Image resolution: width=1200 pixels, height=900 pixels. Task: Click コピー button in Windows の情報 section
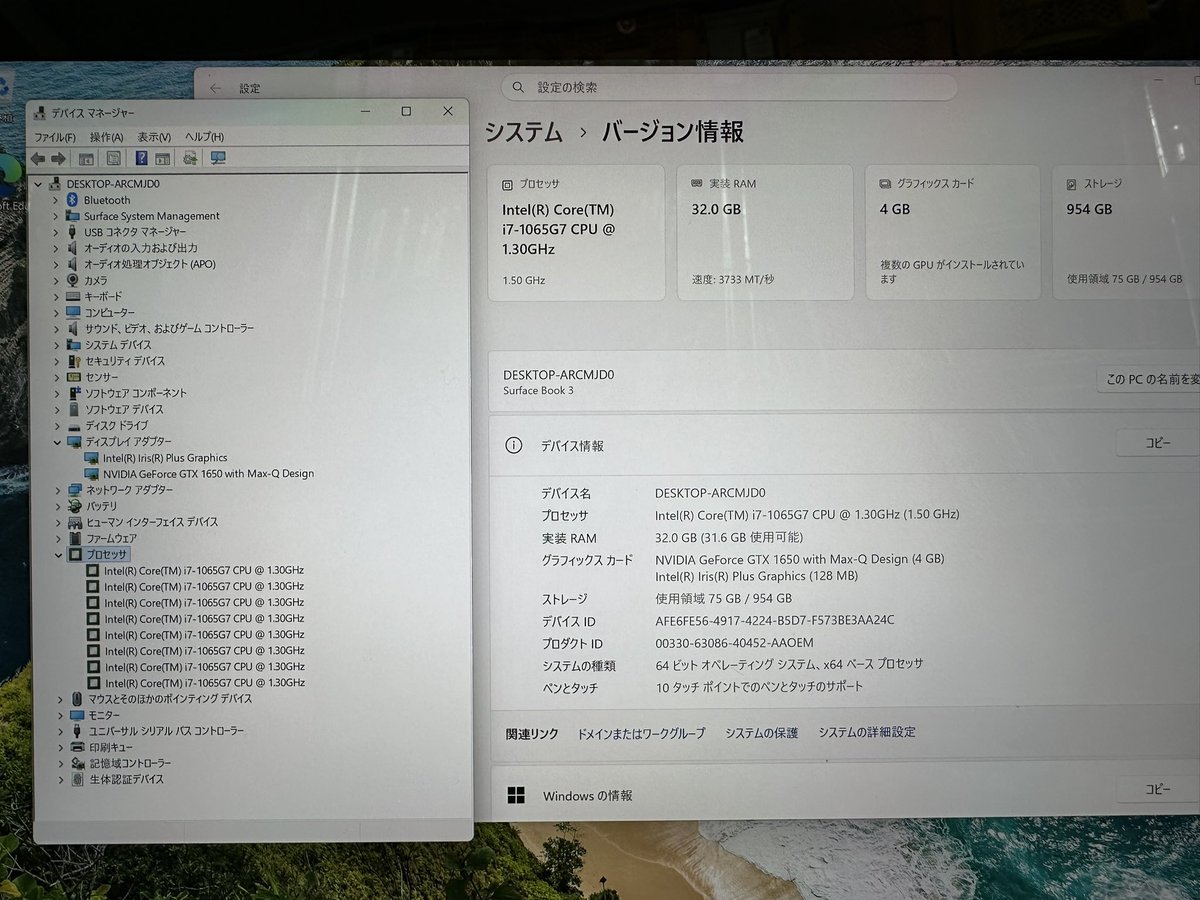[x=1158, y=789]
